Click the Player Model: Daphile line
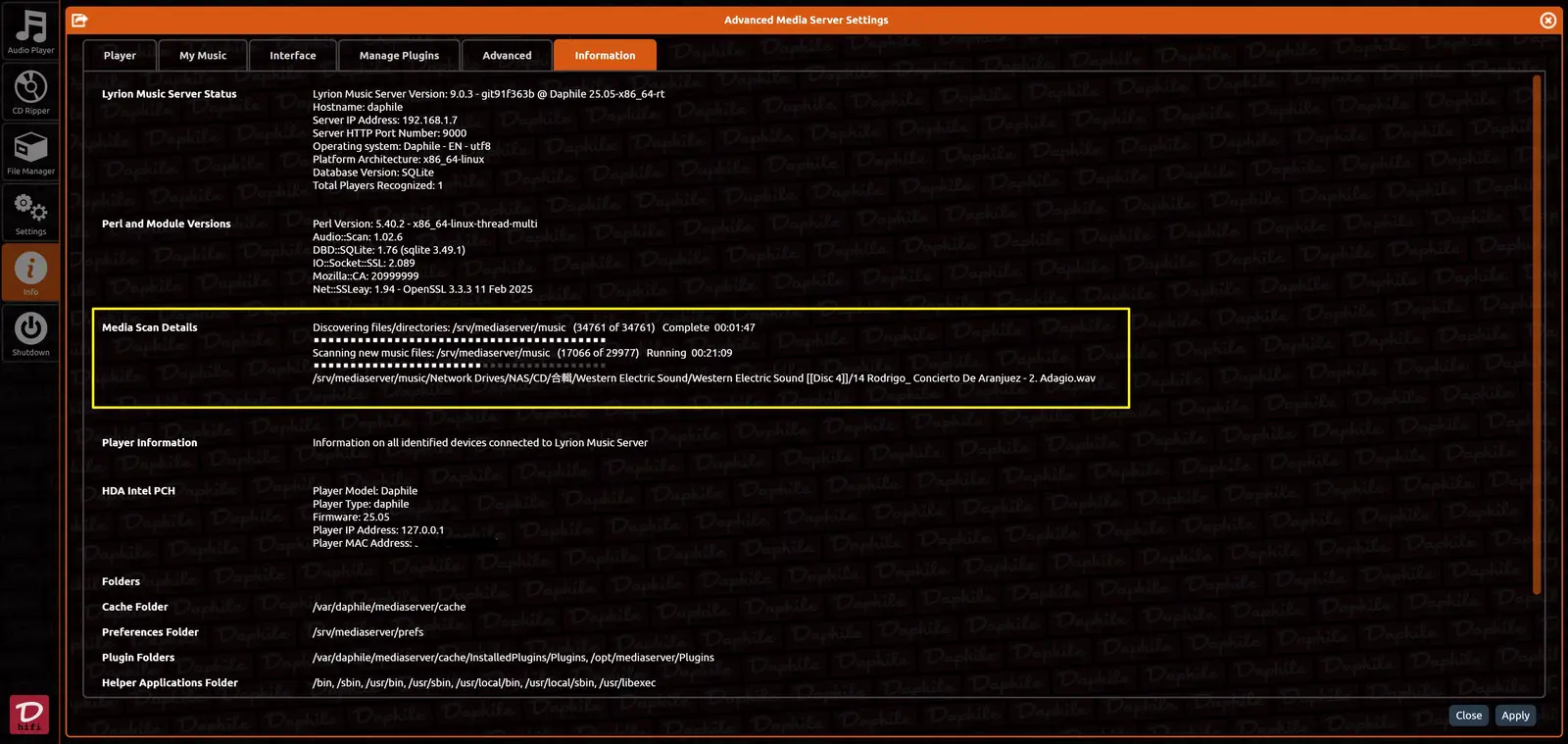The image size is (1568, 744). [365, 491]
